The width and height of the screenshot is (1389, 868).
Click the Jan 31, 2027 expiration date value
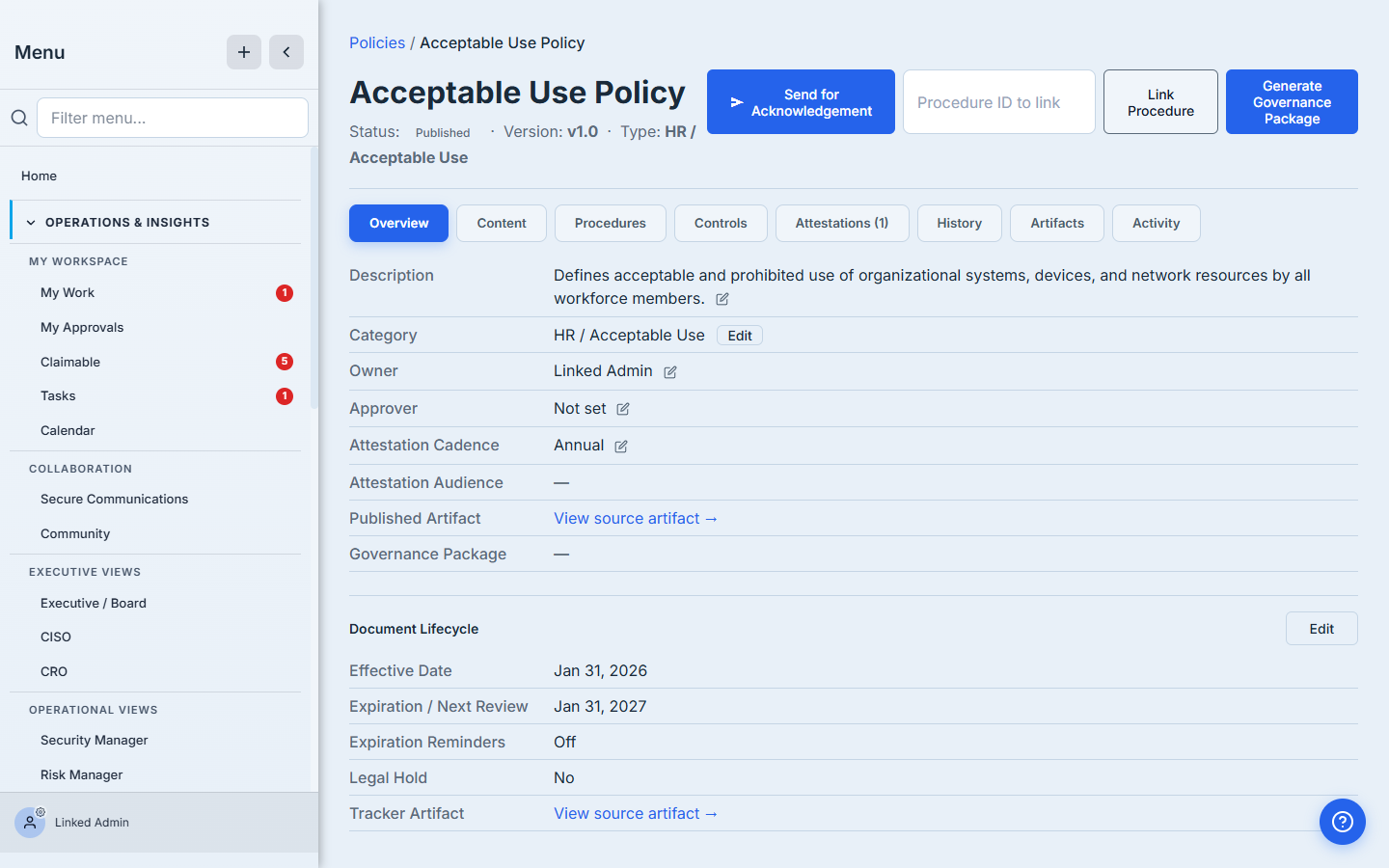(x=600, y=707)
